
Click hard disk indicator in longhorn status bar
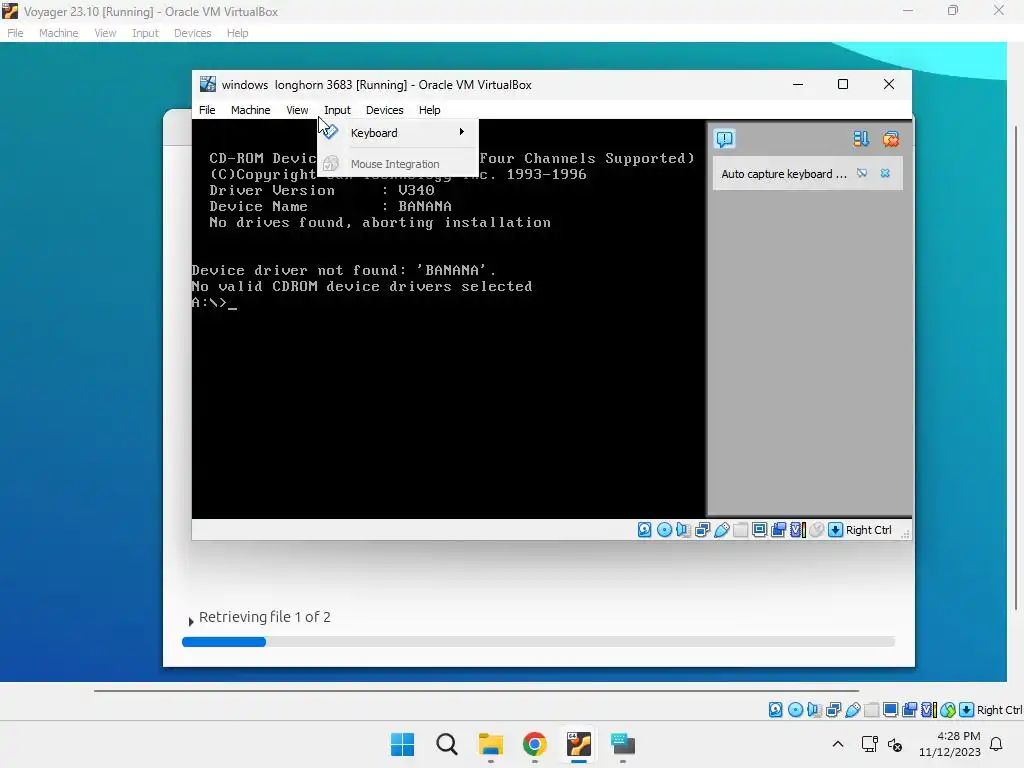(645, 530)
